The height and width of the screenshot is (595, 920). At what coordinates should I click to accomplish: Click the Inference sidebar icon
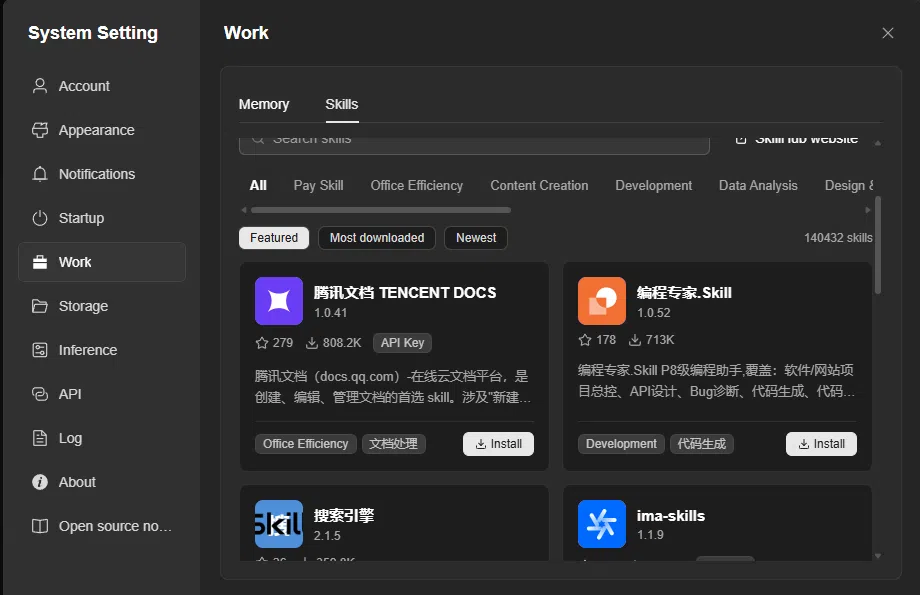click(40, 350)
